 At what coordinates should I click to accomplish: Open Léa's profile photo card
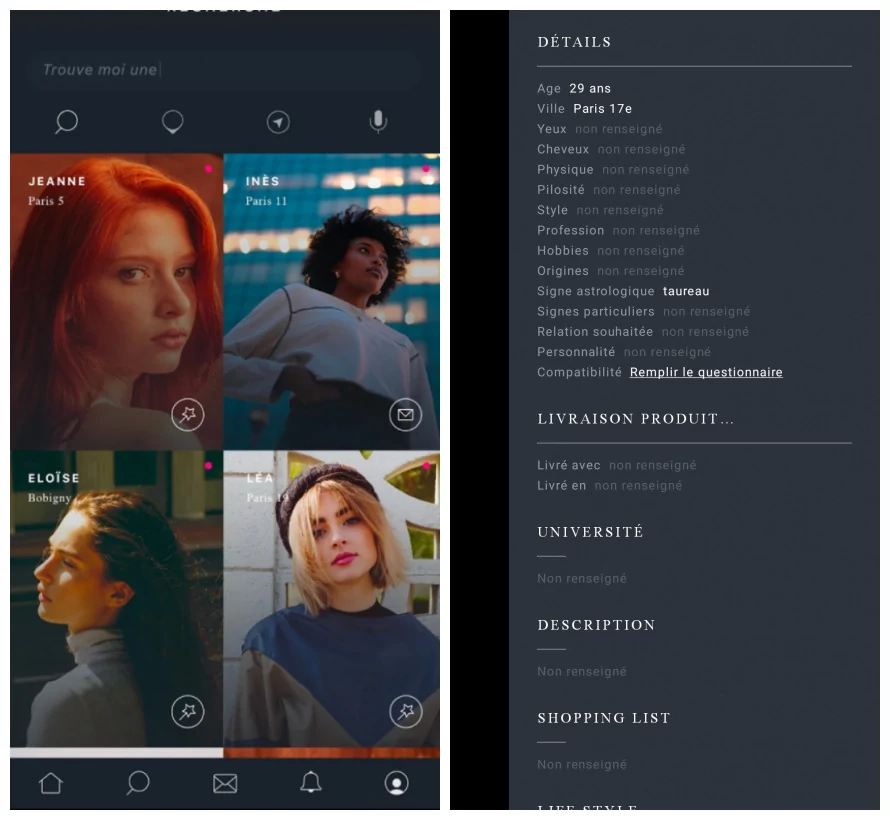pyautogui.click(x=331, y=599)
